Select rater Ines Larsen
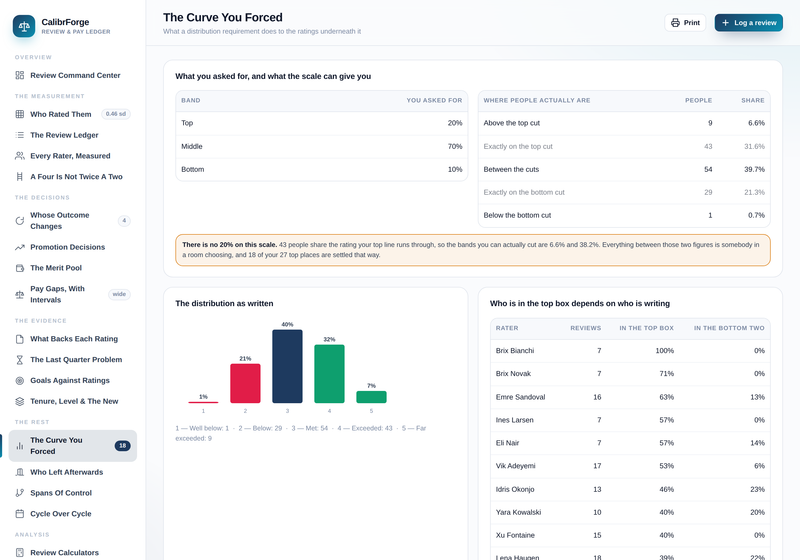The width and height of the screenshot is (800, 560). coord(630,420)
